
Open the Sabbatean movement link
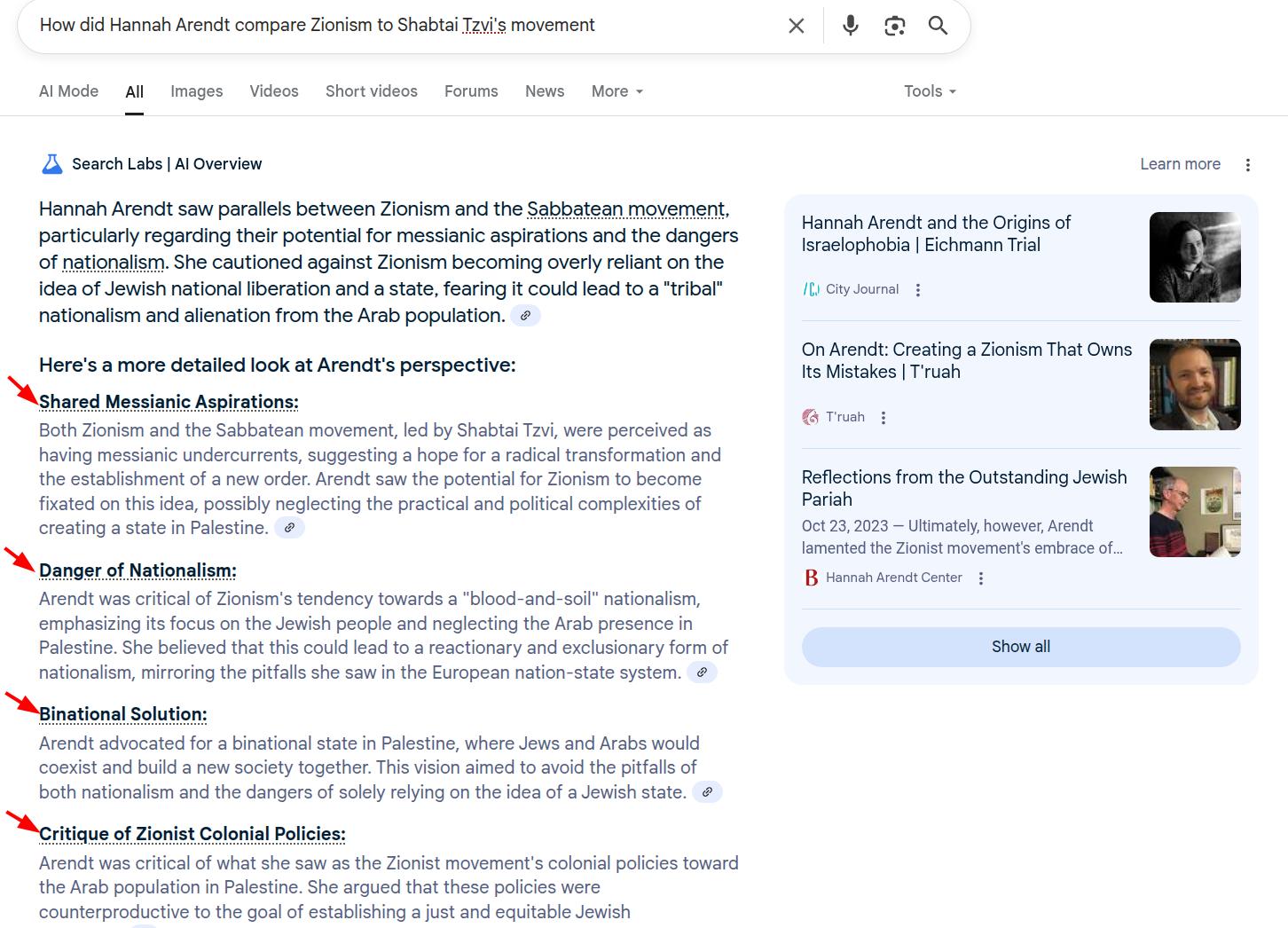pyautogui.click(x=626, y=209)
